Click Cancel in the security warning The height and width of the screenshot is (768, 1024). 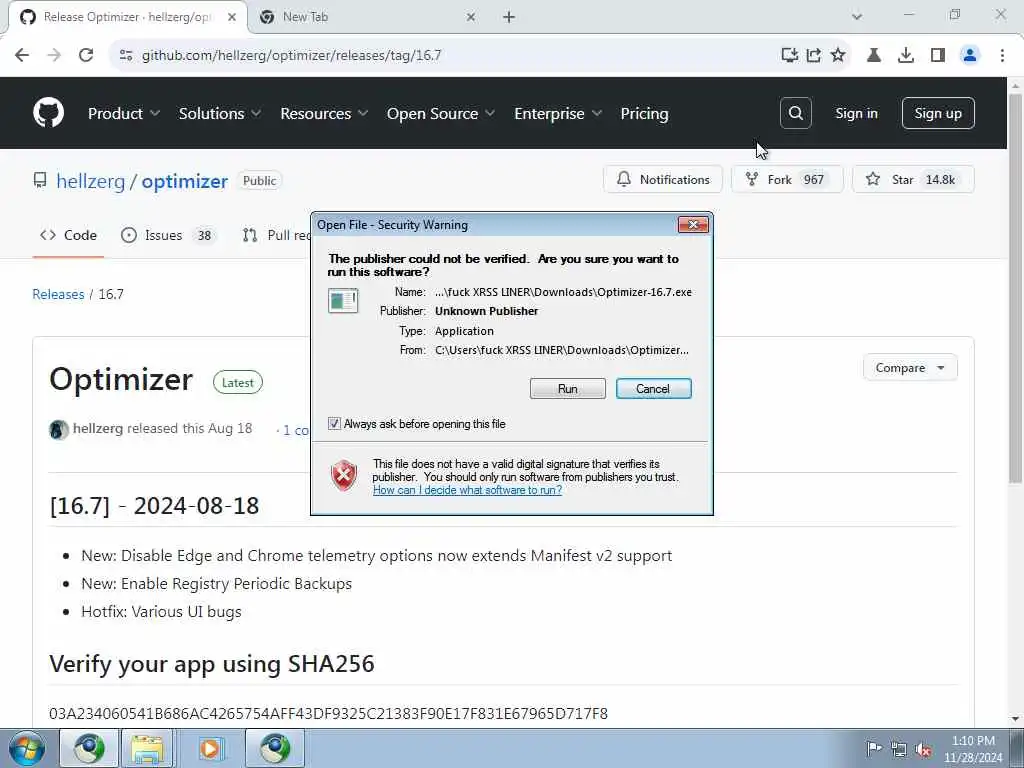click(653, 389)
